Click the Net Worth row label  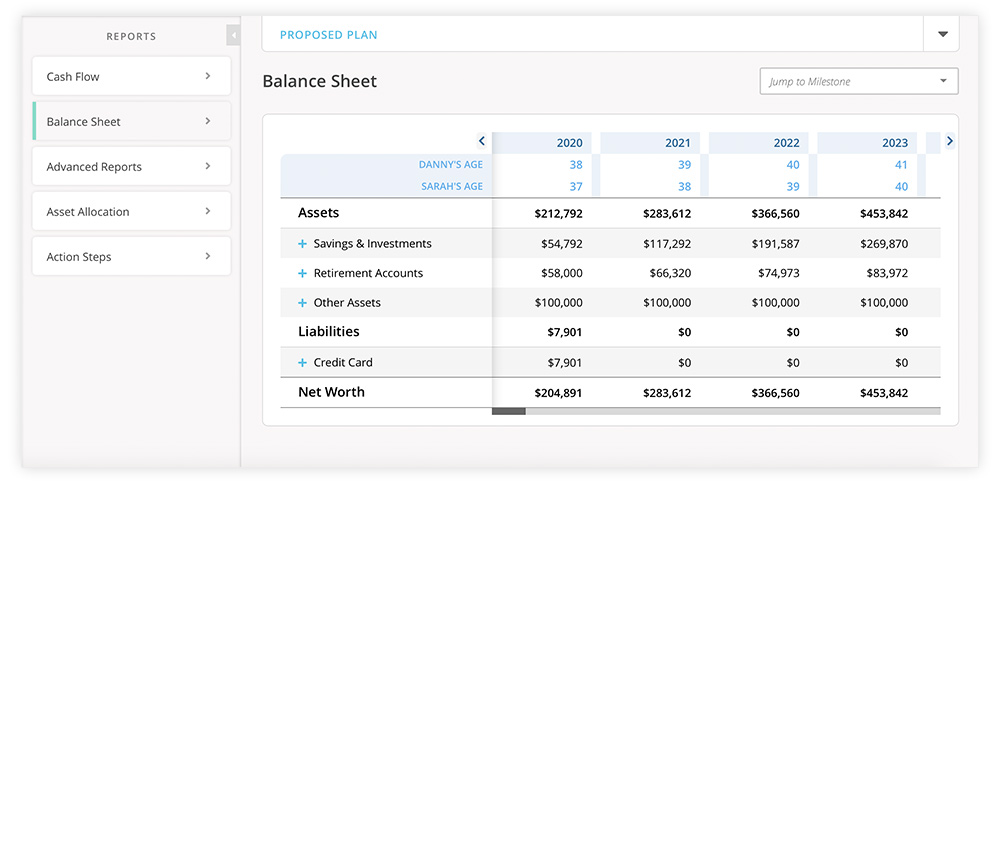click(331, 392)
